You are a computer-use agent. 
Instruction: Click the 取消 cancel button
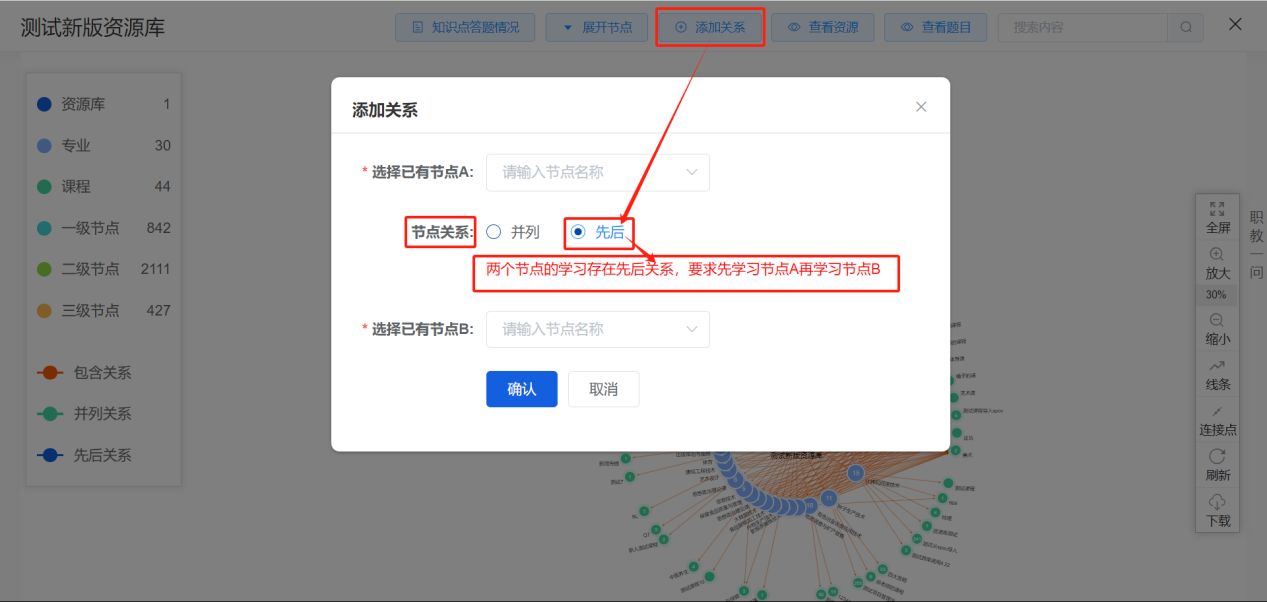pos(603,389)
